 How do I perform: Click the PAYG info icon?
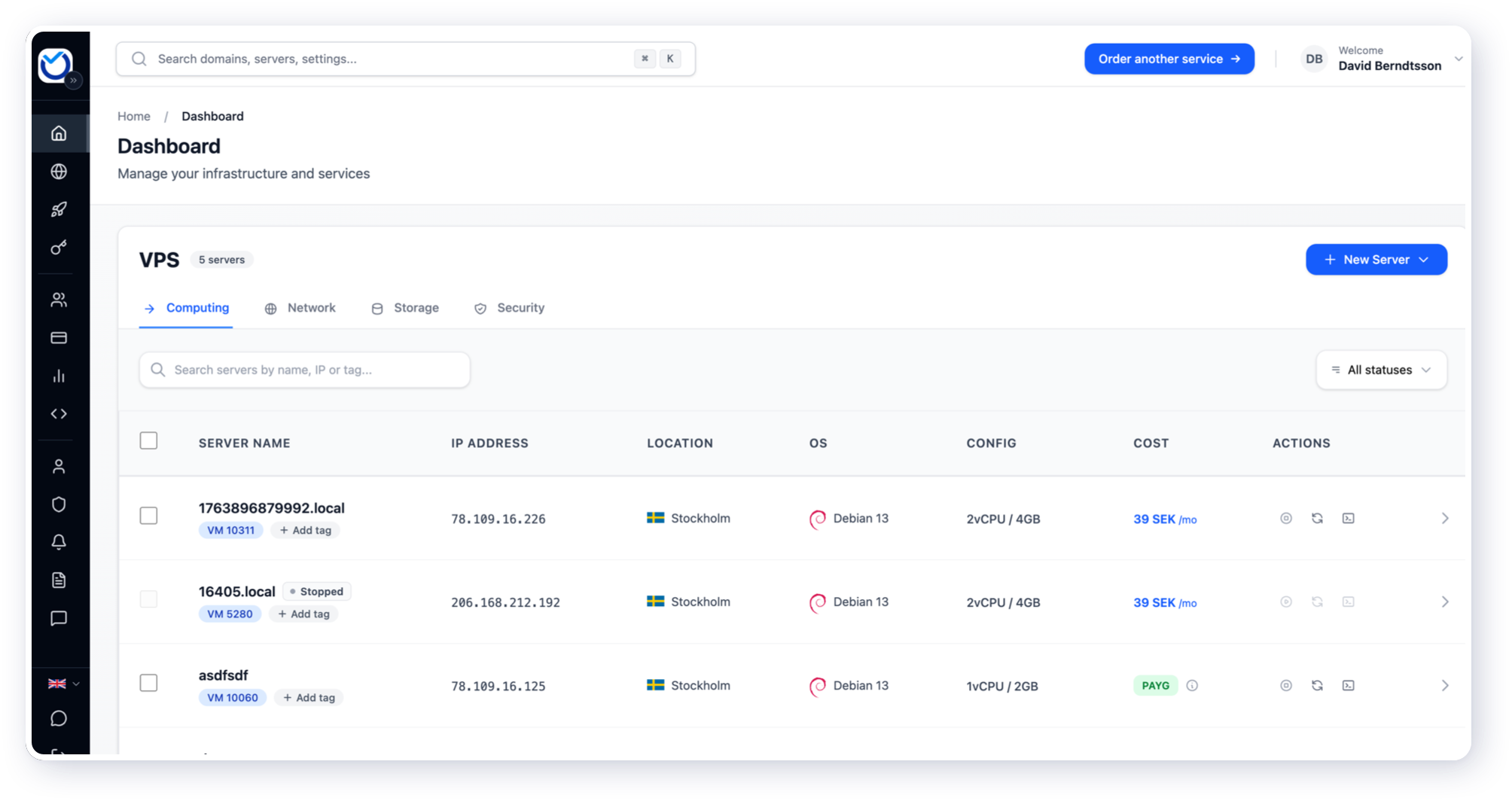pyautogui.click(x=1192, y=685)
